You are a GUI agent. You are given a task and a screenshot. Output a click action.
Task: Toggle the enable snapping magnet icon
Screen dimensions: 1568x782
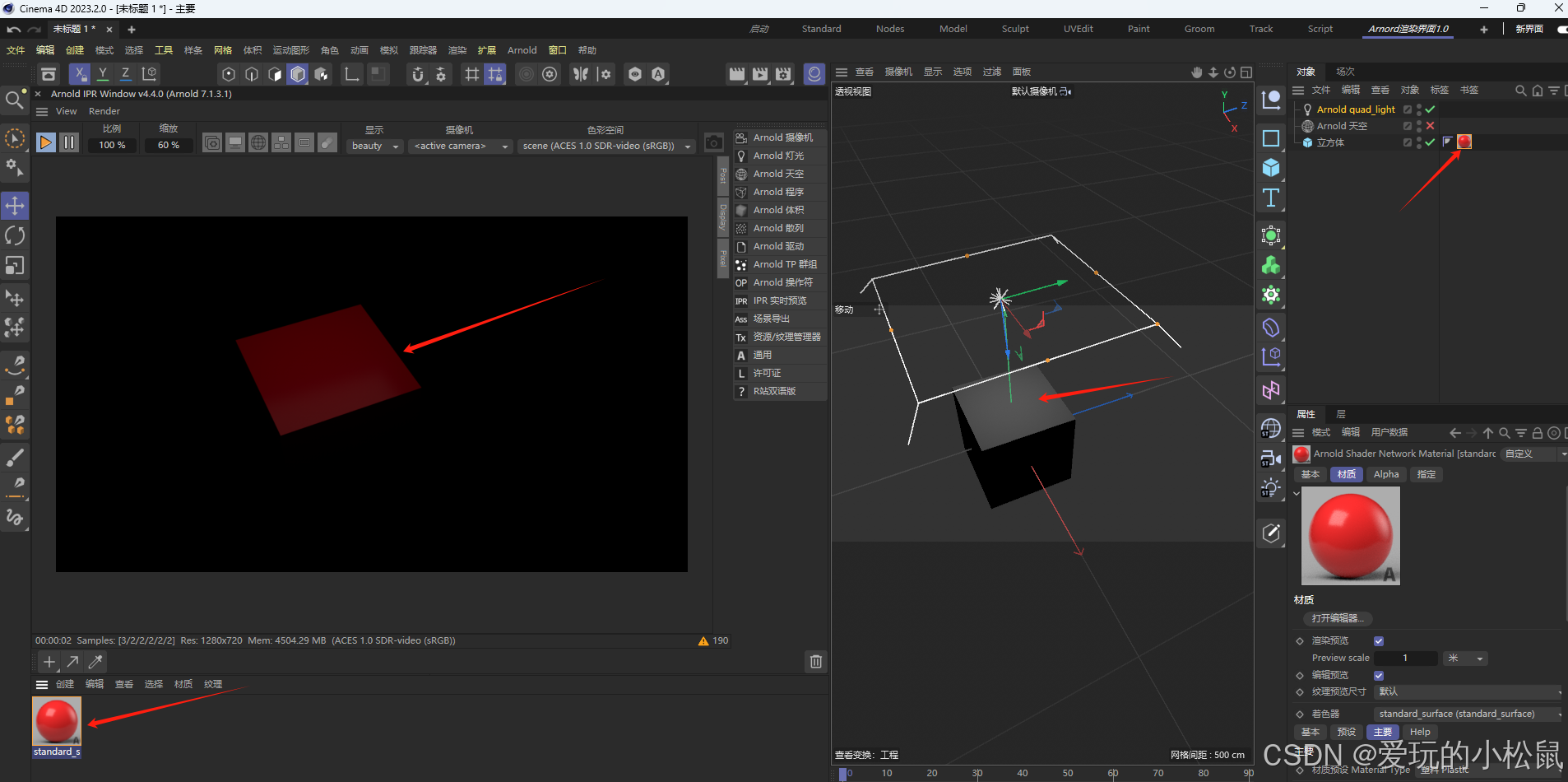click(x=418, y=74)
